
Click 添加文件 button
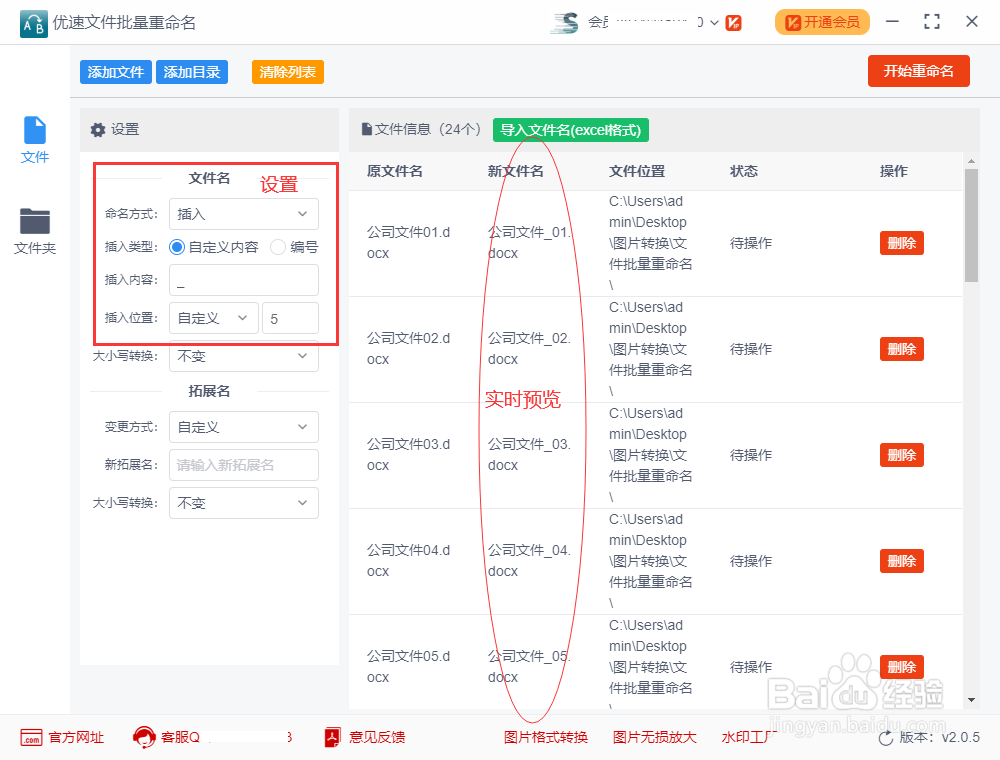pos(115,72)
